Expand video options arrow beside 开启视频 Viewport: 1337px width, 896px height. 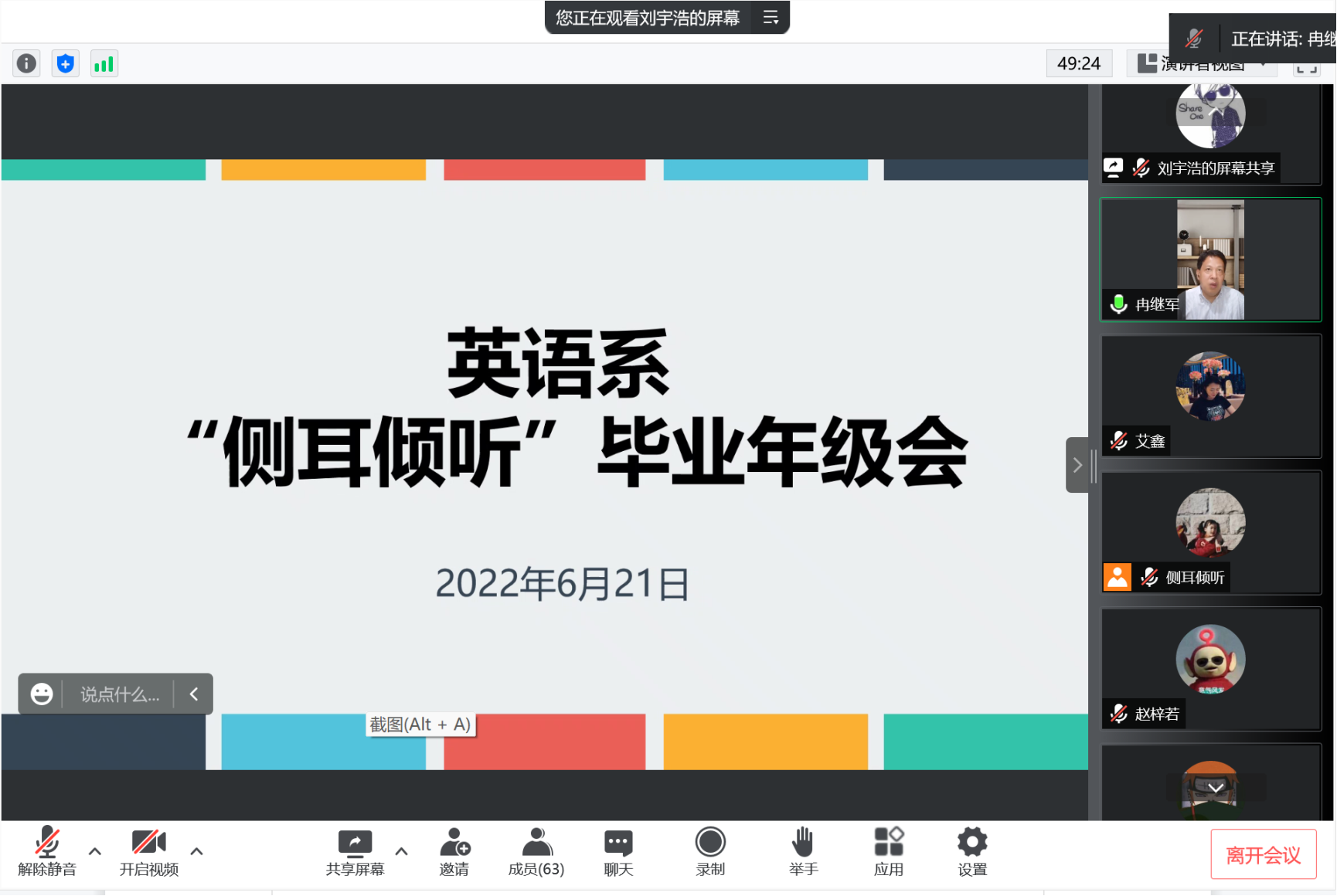197,851
